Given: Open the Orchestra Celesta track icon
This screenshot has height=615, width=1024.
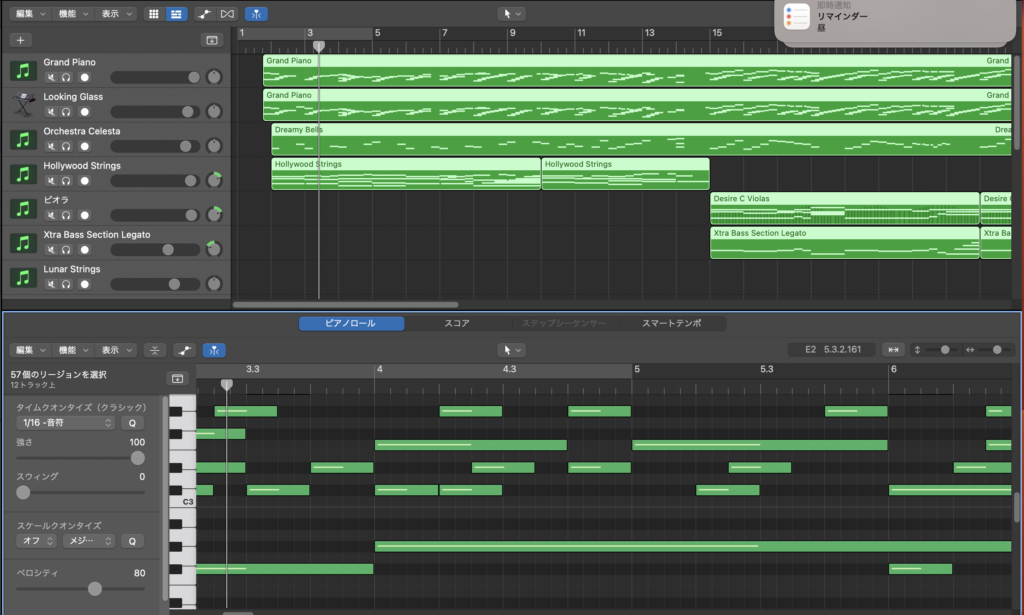Looking at the screenshot, I should click(23, 140).
